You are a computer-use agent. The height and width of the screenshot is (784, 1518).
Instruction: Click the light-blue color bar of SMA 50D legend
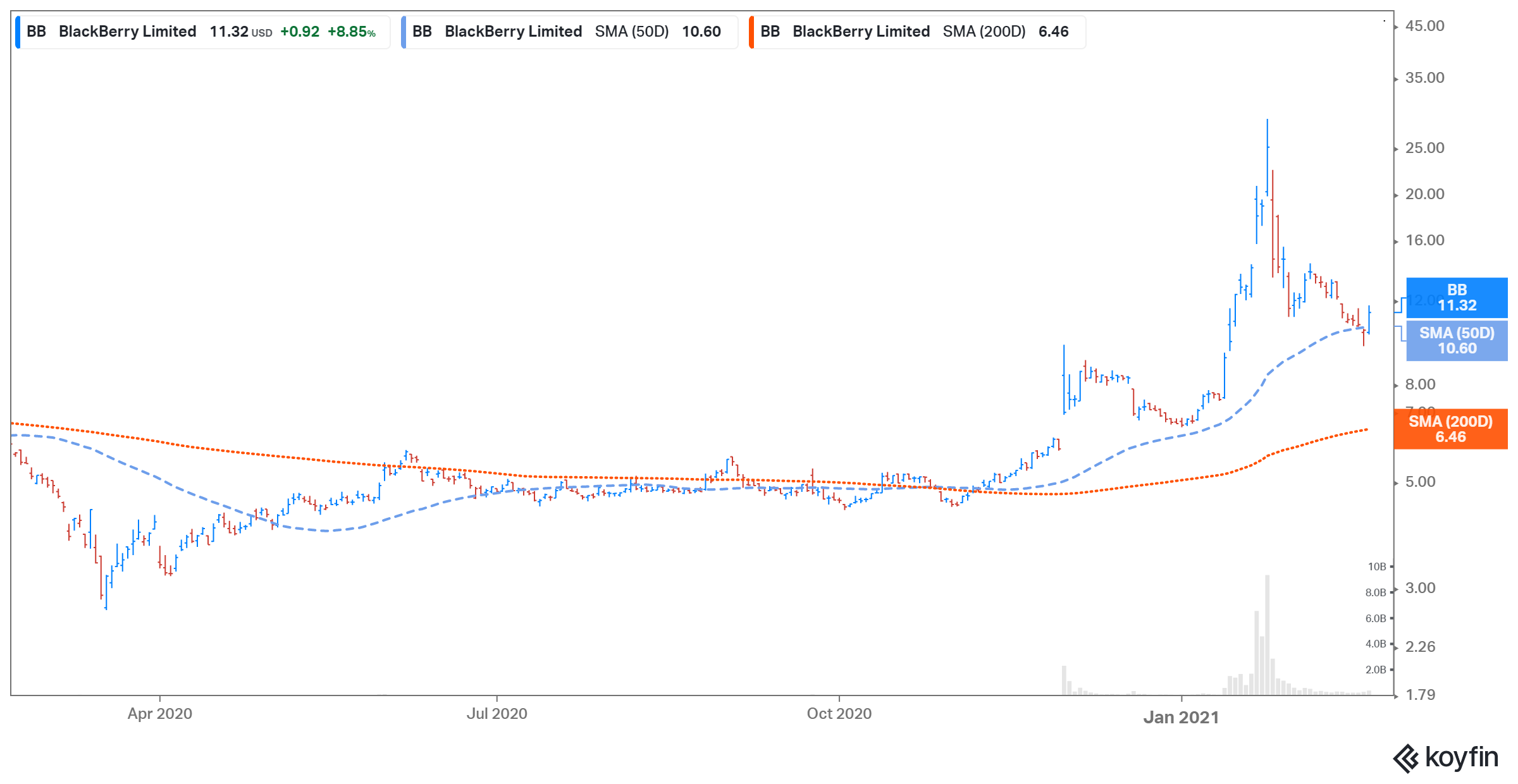click(404, 32)
